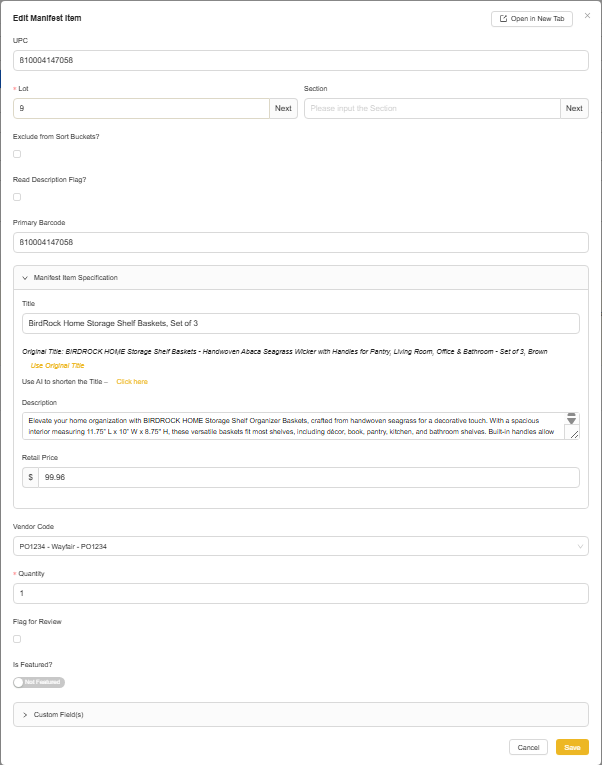Click into the Retail Price field

pyautogui.click(x=308, y=477)
